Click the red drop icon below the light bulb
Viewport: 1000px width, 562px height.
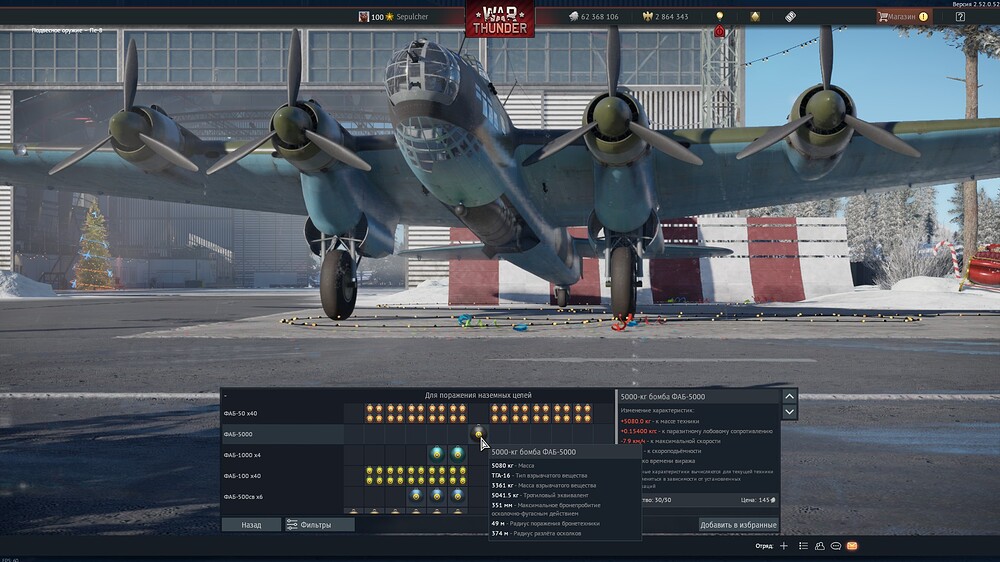coord(719,31)
